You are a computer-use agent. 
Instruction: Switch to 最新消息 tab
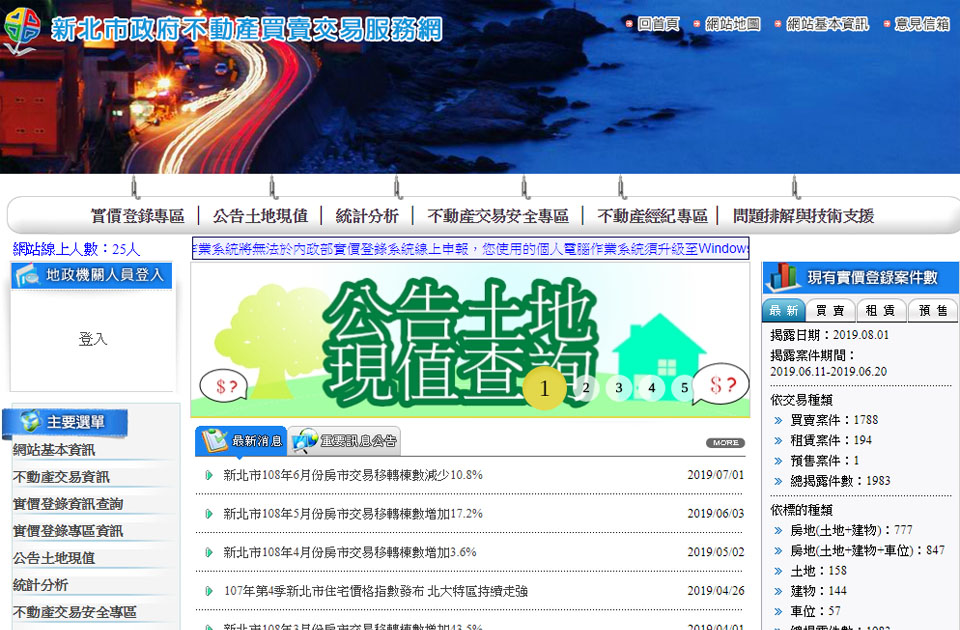241,441
